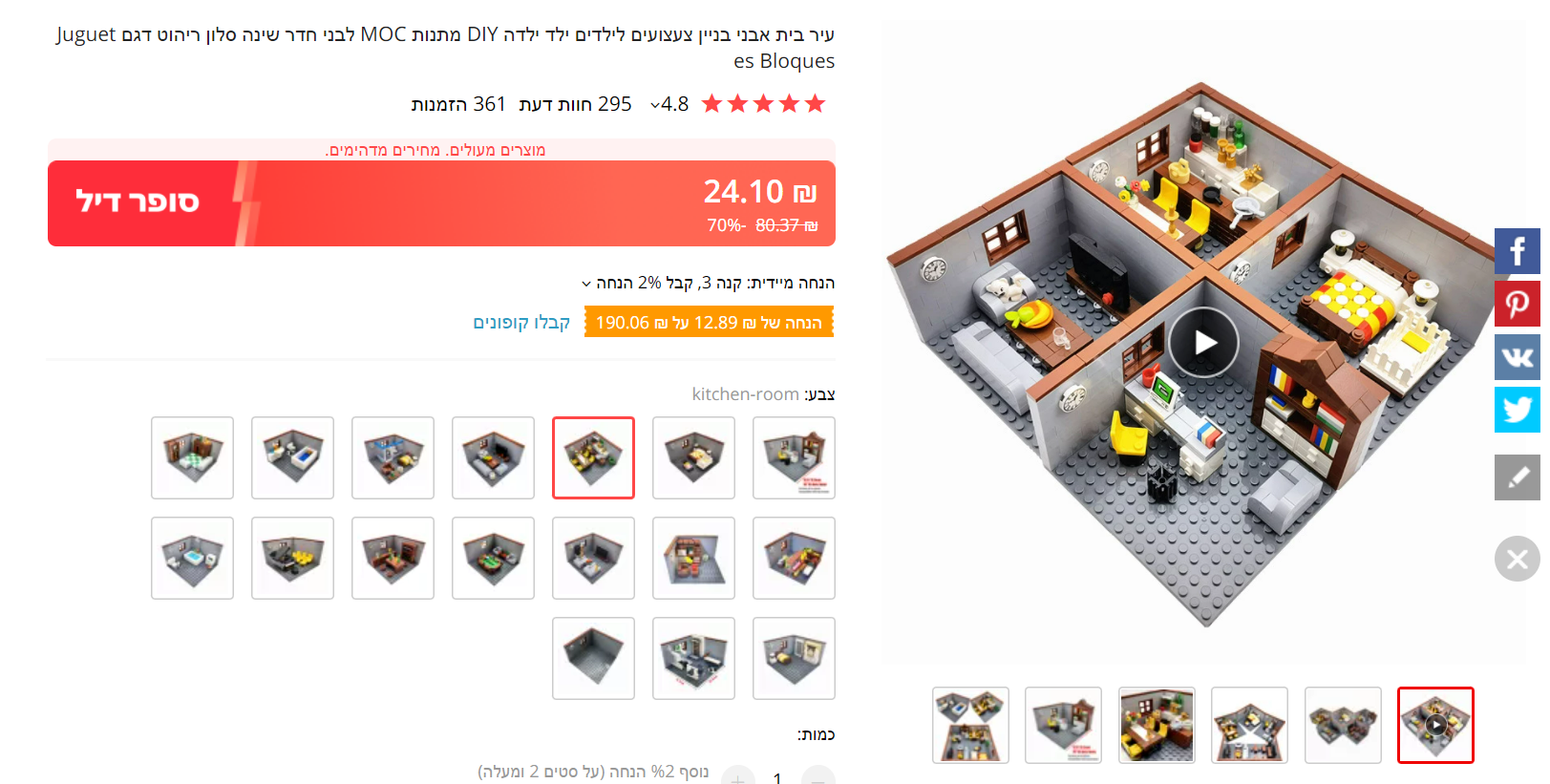Open the video thumbnail in gallery
This screenshot has height=784, width=1550.
(x=1435, y=725)
